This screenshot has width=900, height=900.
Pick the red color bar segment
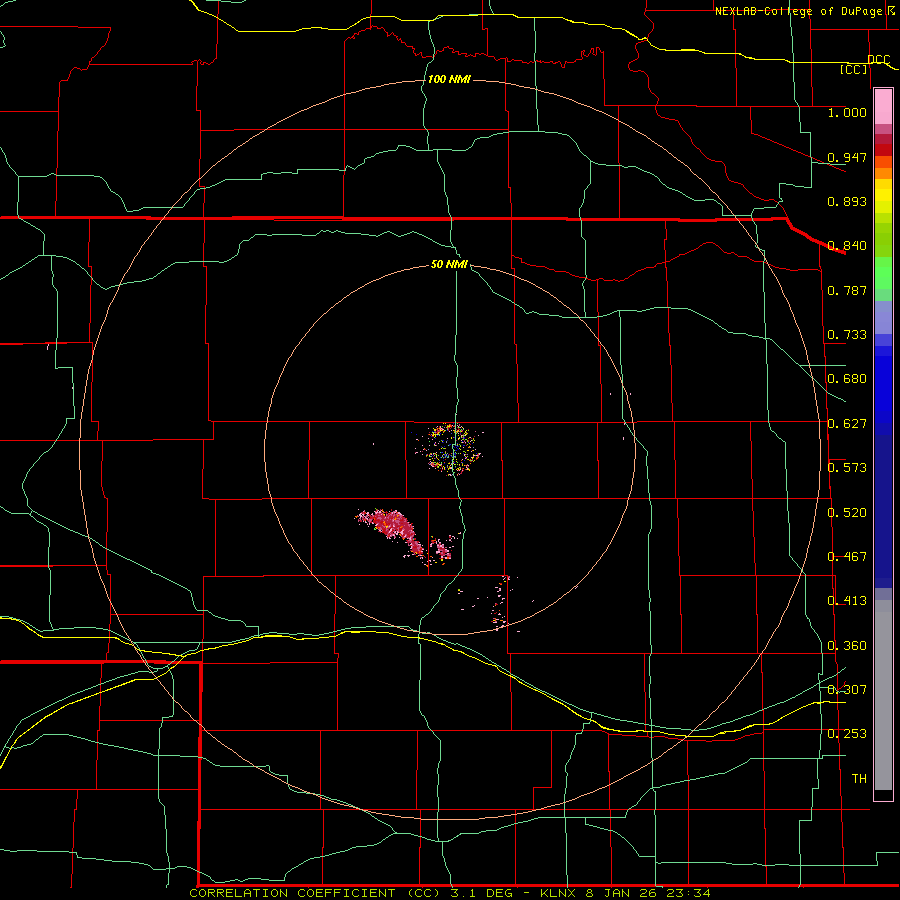883,149
